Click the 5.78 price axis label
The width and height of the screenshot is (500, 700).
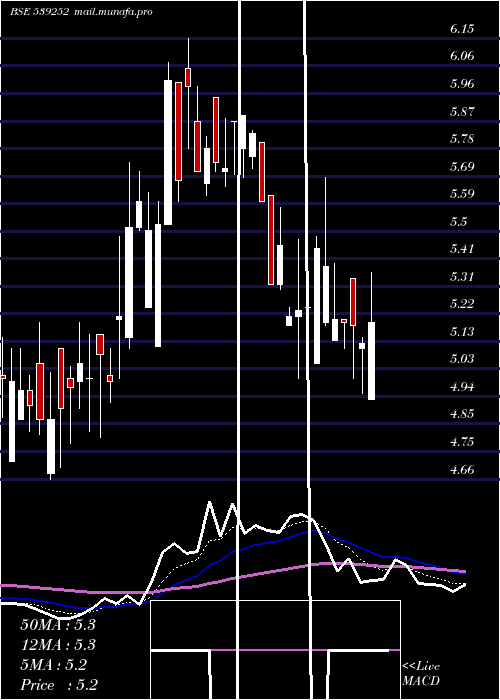coord(462,139)
